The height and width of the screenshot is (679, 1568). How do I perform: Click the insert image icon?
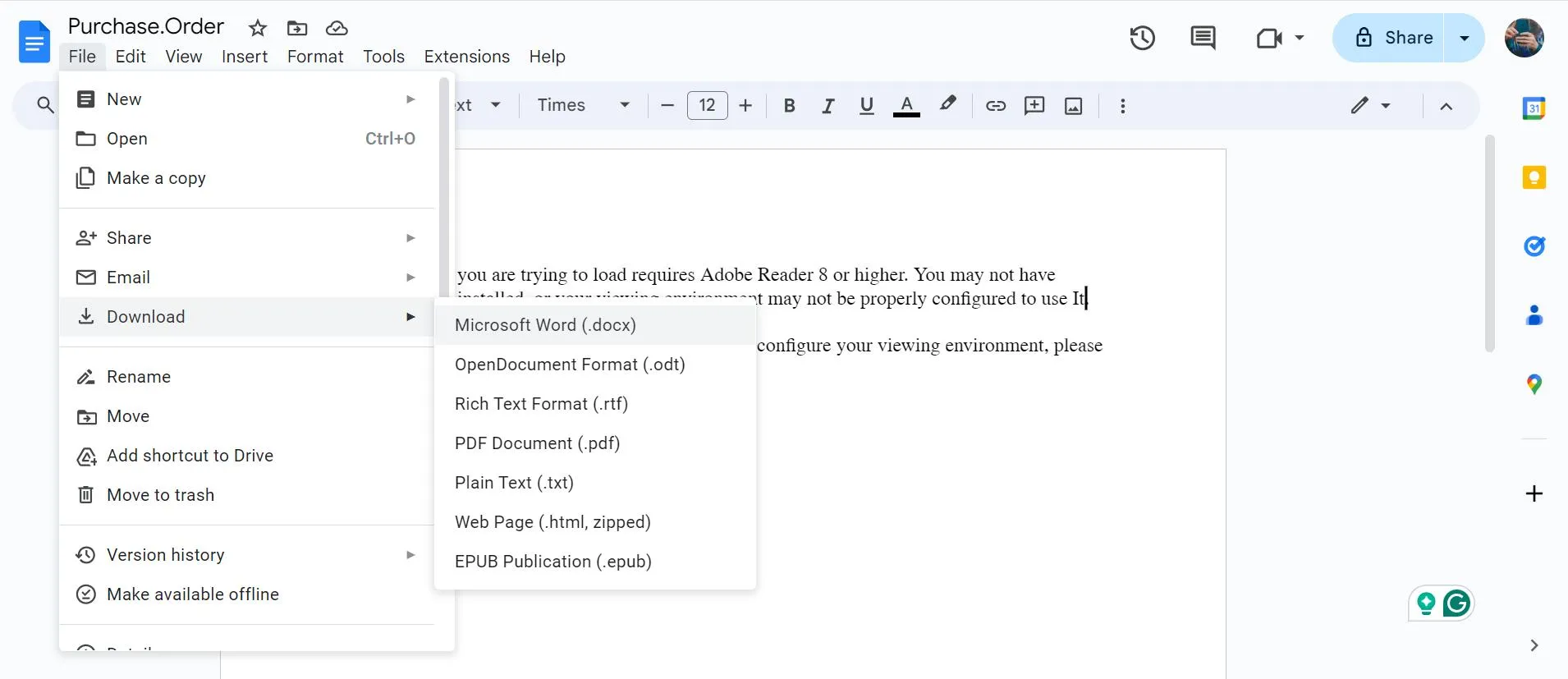pos(1074,105)
